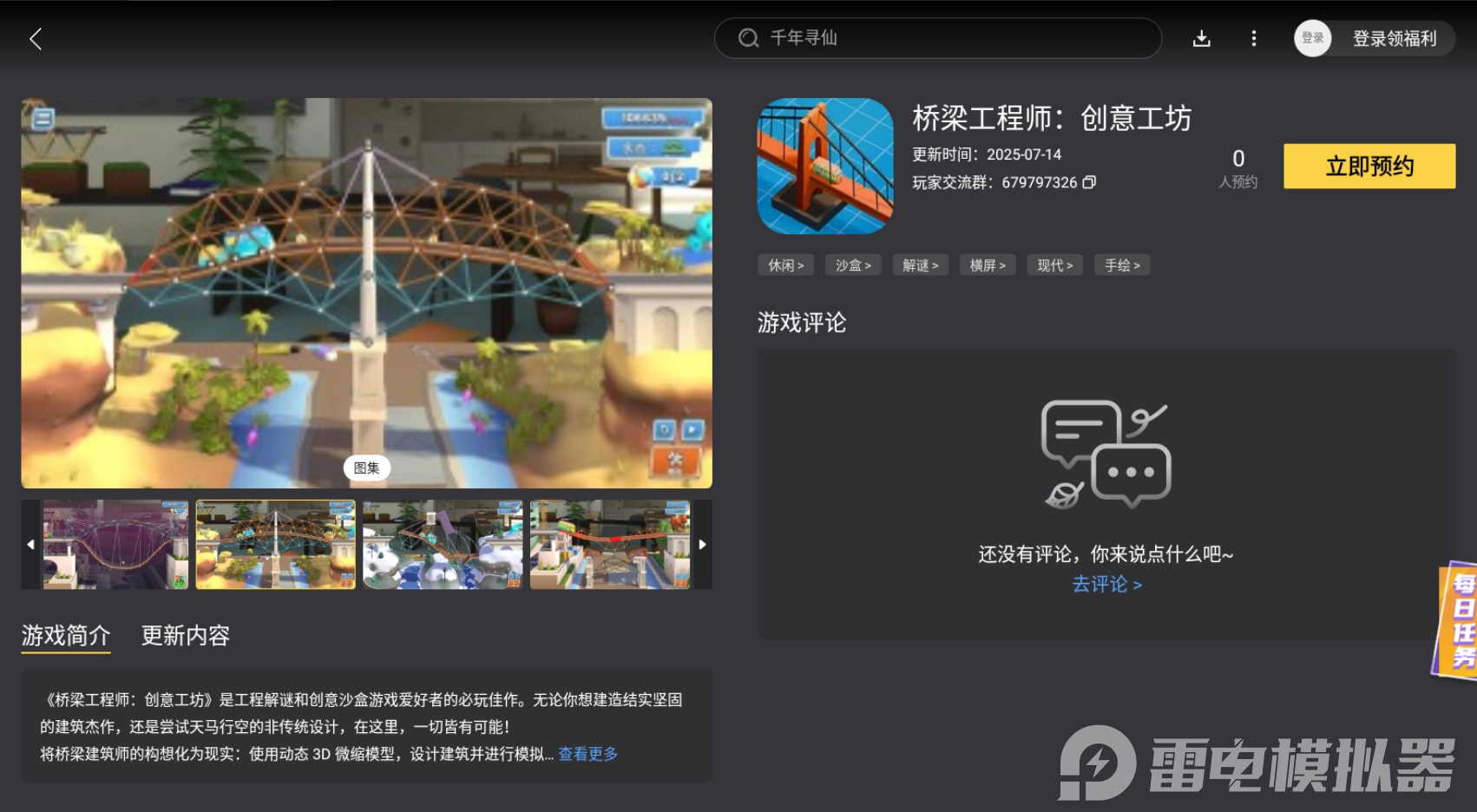Focus the 千年寻仙 search field
Viewport: 1477px width, 812px height.
938,38
